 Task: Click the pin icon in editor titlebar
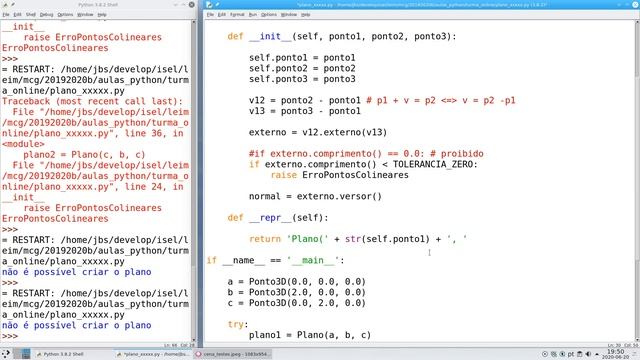217,4
